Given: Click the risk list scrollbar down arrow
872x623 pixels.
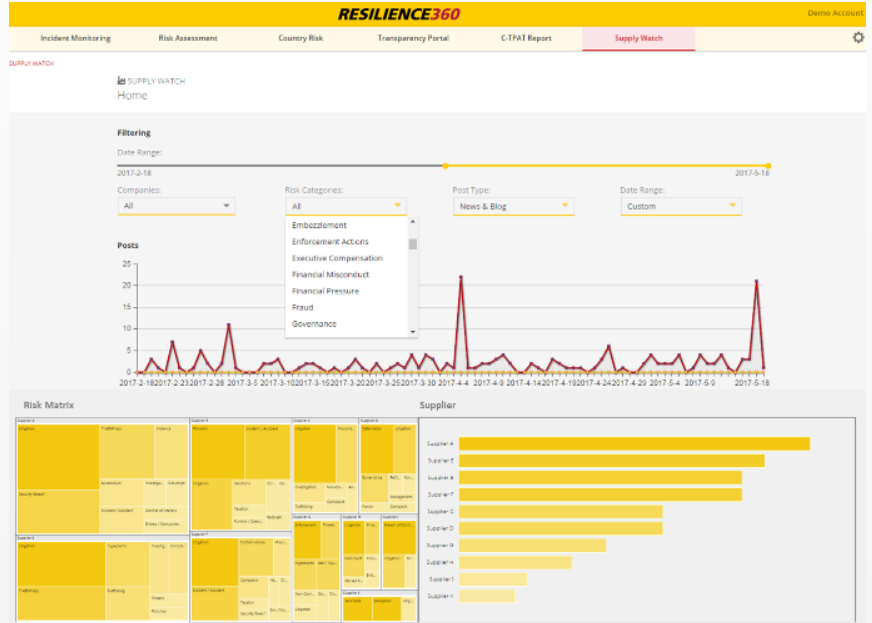Looking at the screenshot, I should (413, 332).
